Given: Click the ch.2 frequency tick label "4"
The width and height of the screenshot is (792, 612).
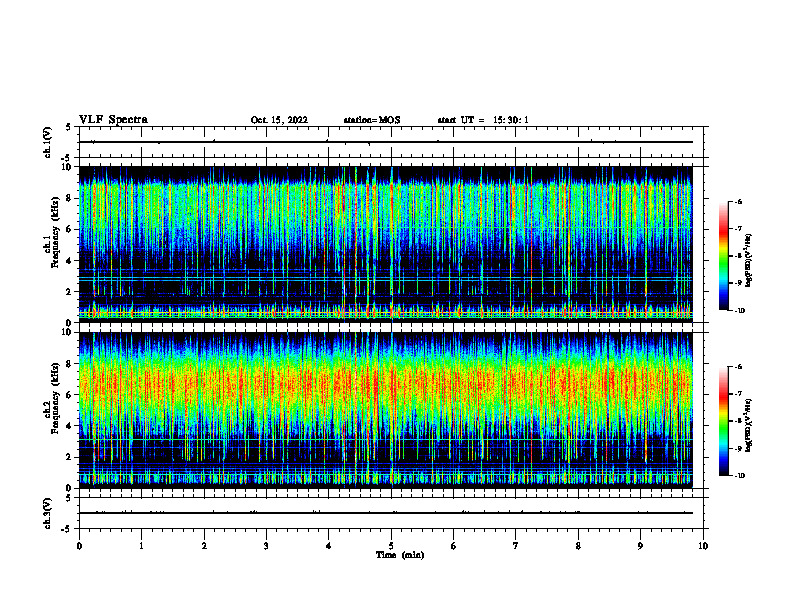Looking at the screenshot, I should click(x=70, y=426).
